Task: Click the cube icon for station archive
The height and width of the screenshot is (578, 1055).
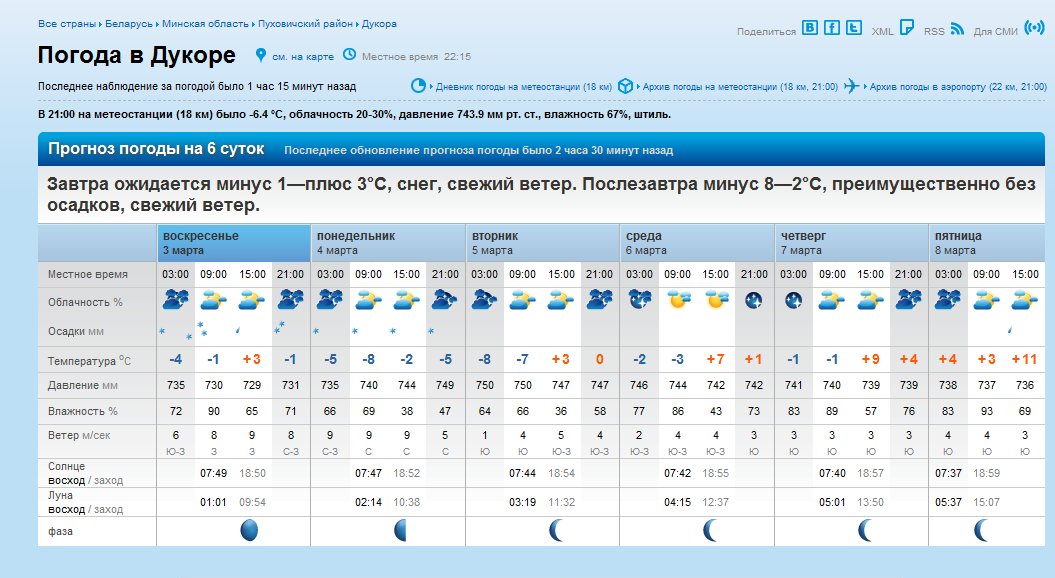Action: (x=625, y=86)
